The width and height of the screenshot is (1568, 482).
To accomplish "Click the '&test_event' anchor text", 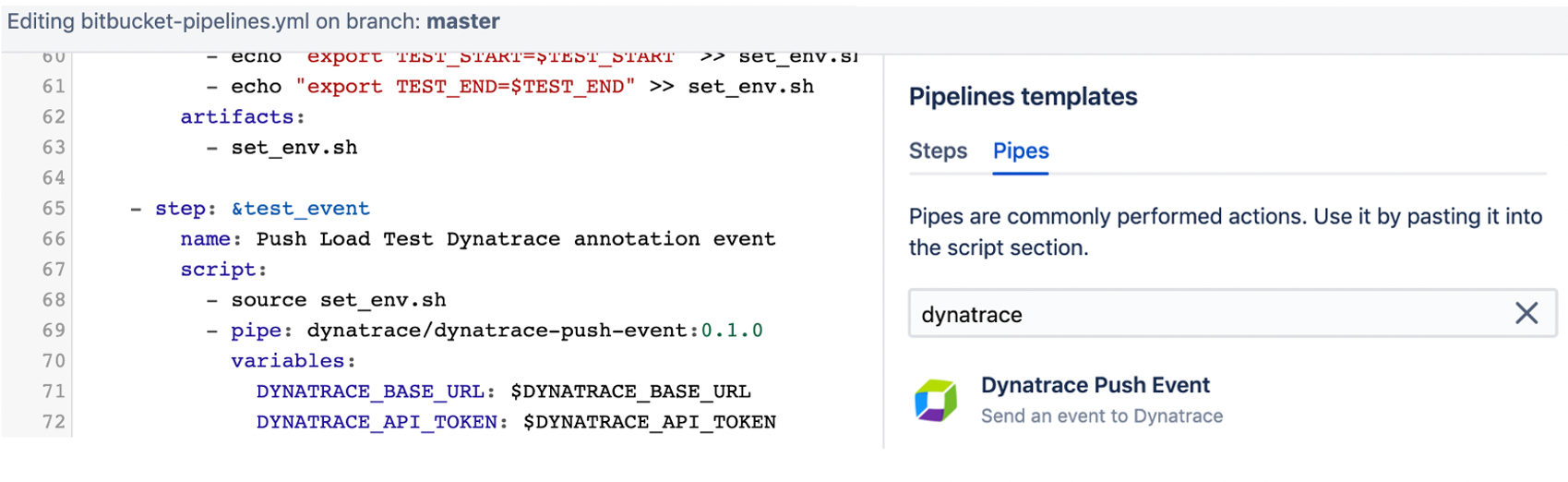I will coord(300,209).
